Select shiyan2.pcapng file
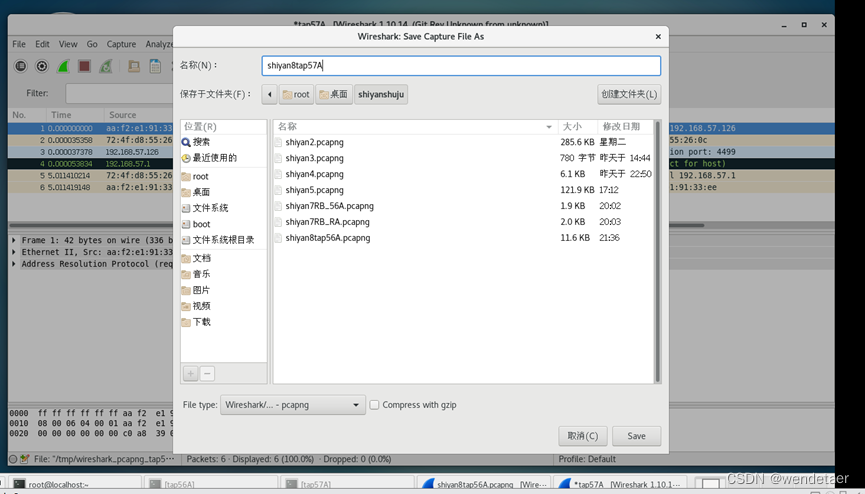Viewport: 865px width, 494px height. click(x=464, y=142)
